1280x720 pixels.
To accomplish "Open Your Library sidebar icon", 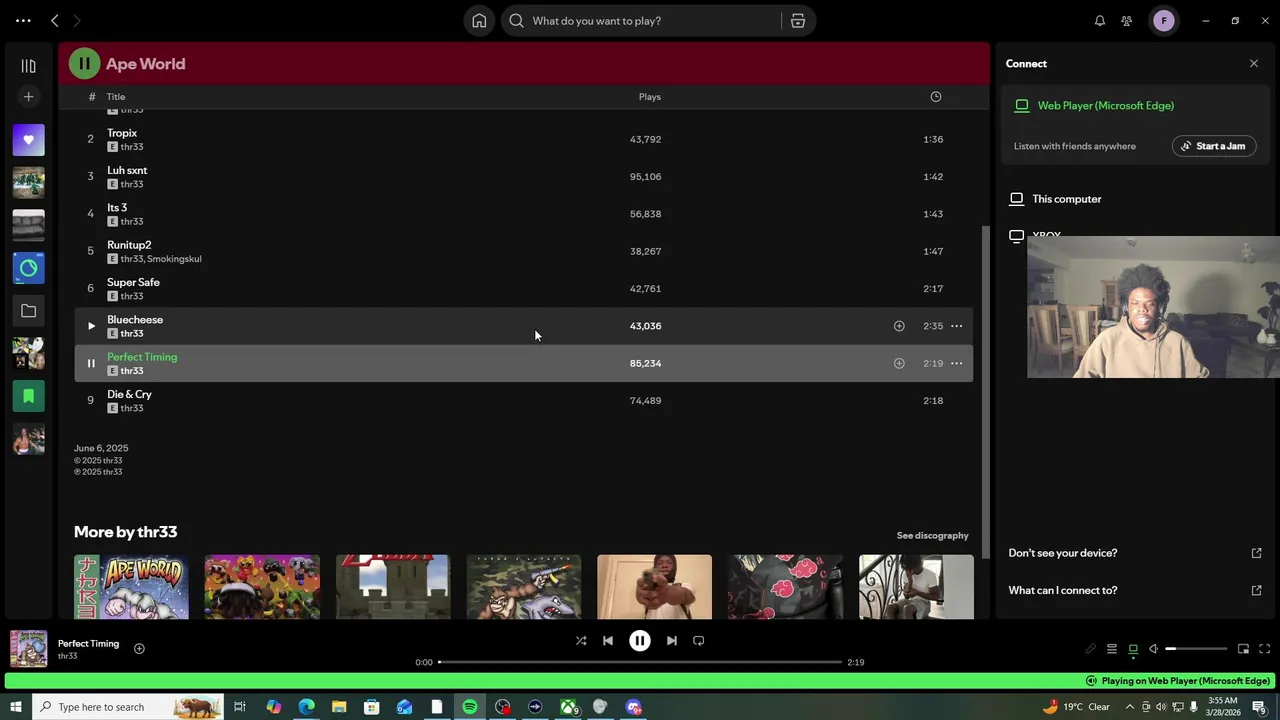I will click(28, 66).
